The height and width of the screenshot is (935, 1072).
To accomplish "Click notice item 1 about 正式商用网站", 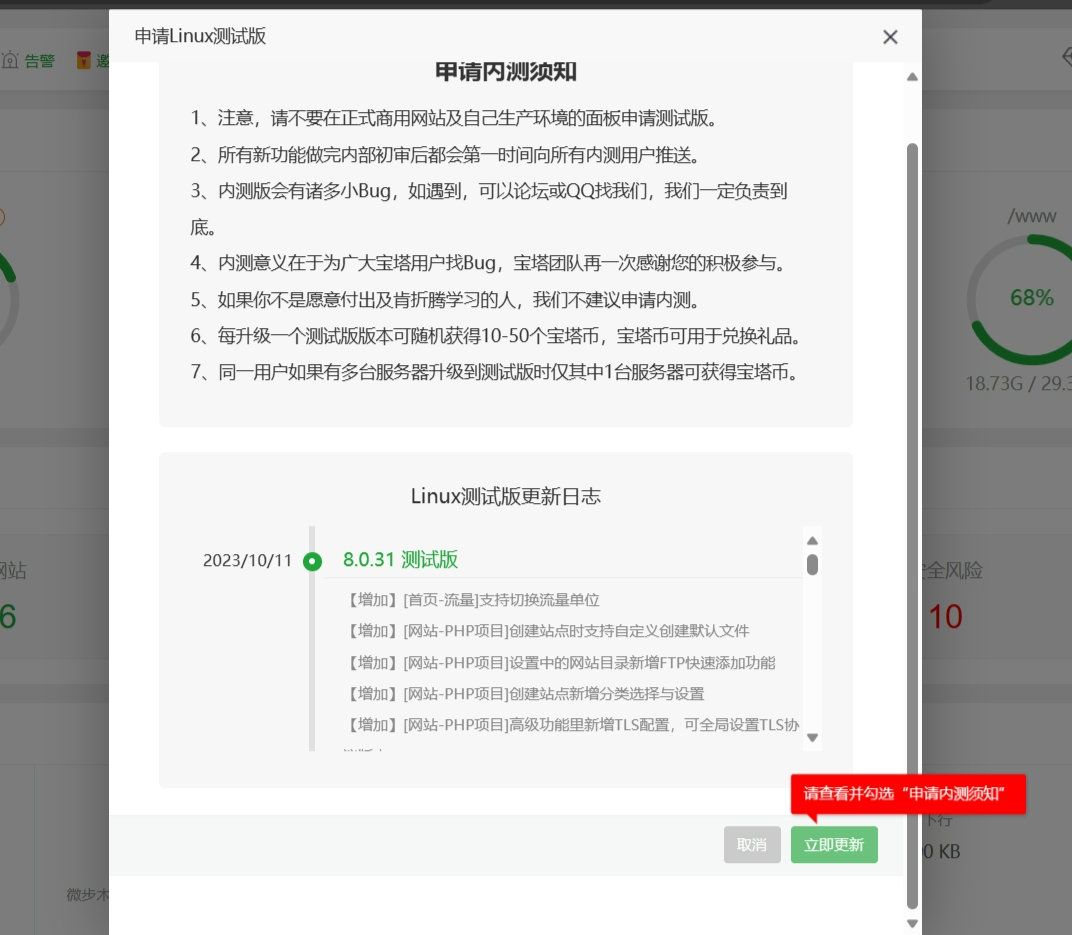I will [x=454, y=118].
